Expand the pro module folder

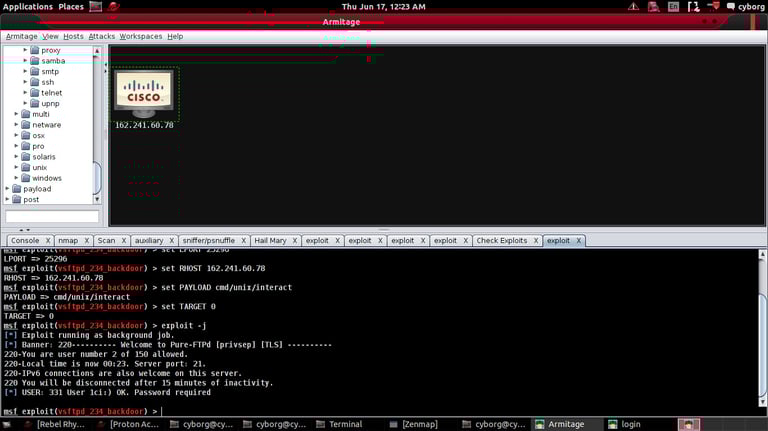16,146
